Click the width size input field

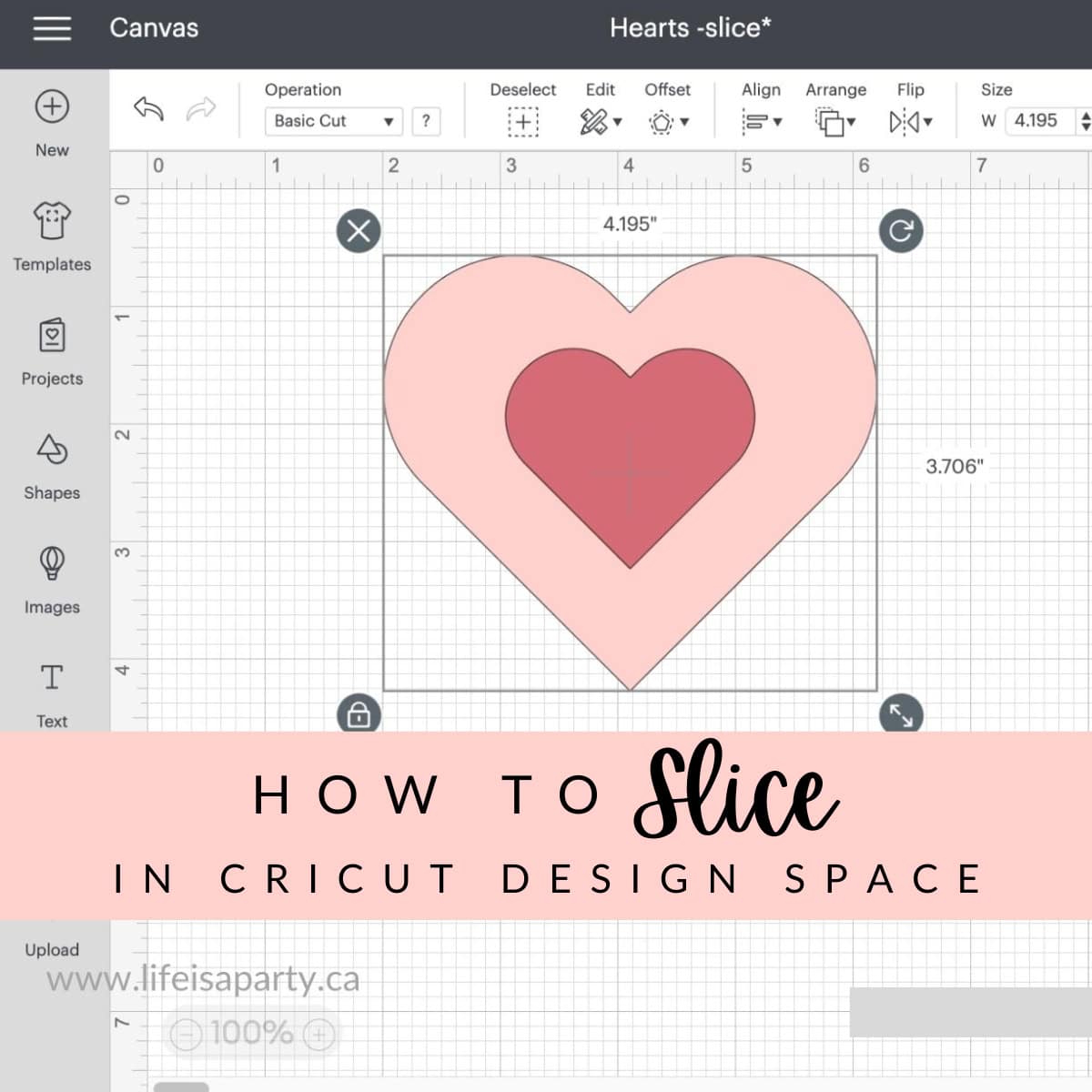point(1039,121)
